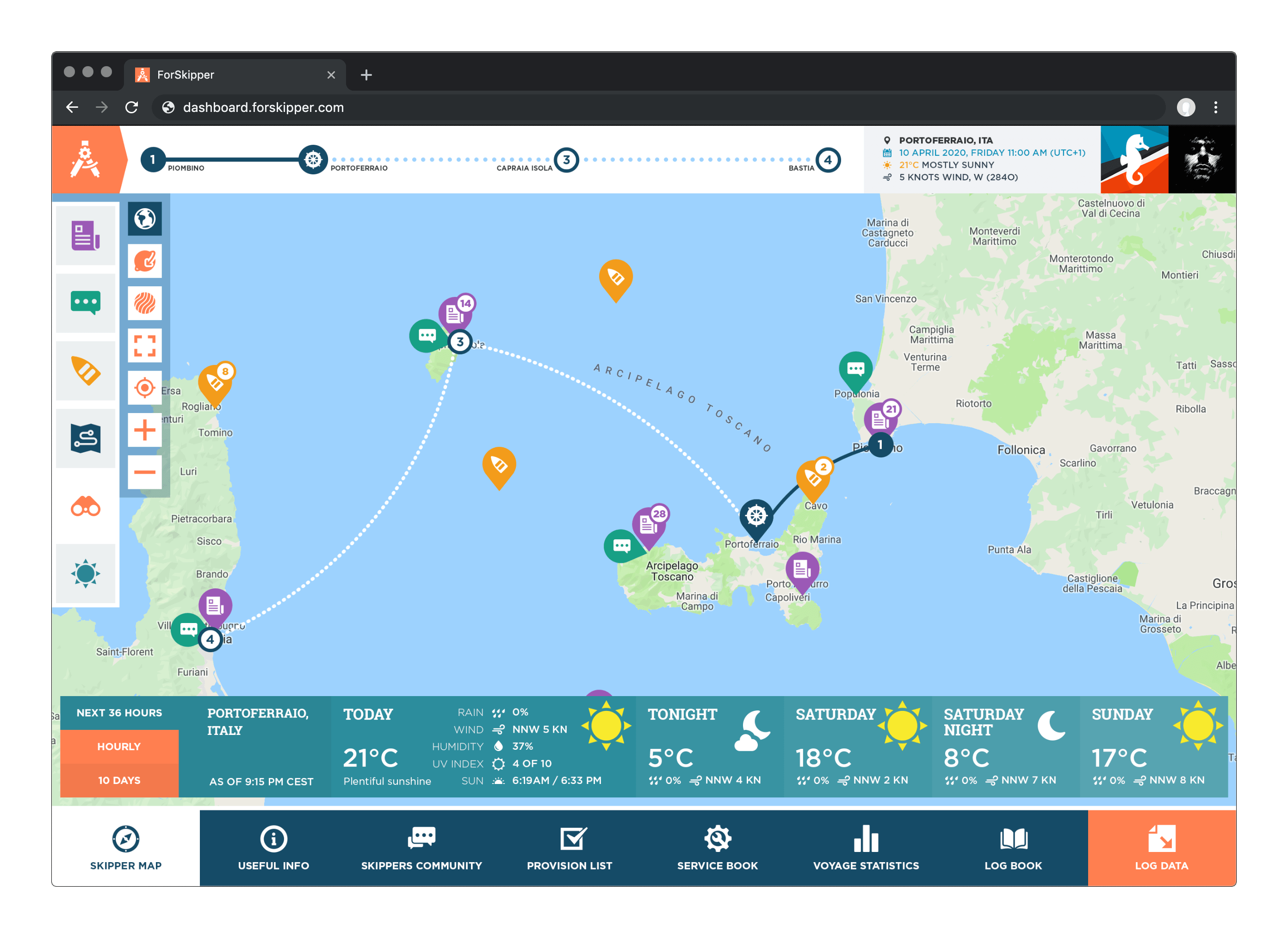
Task: Open the purple news articles sidebar icon
Action: coord(86,235)
